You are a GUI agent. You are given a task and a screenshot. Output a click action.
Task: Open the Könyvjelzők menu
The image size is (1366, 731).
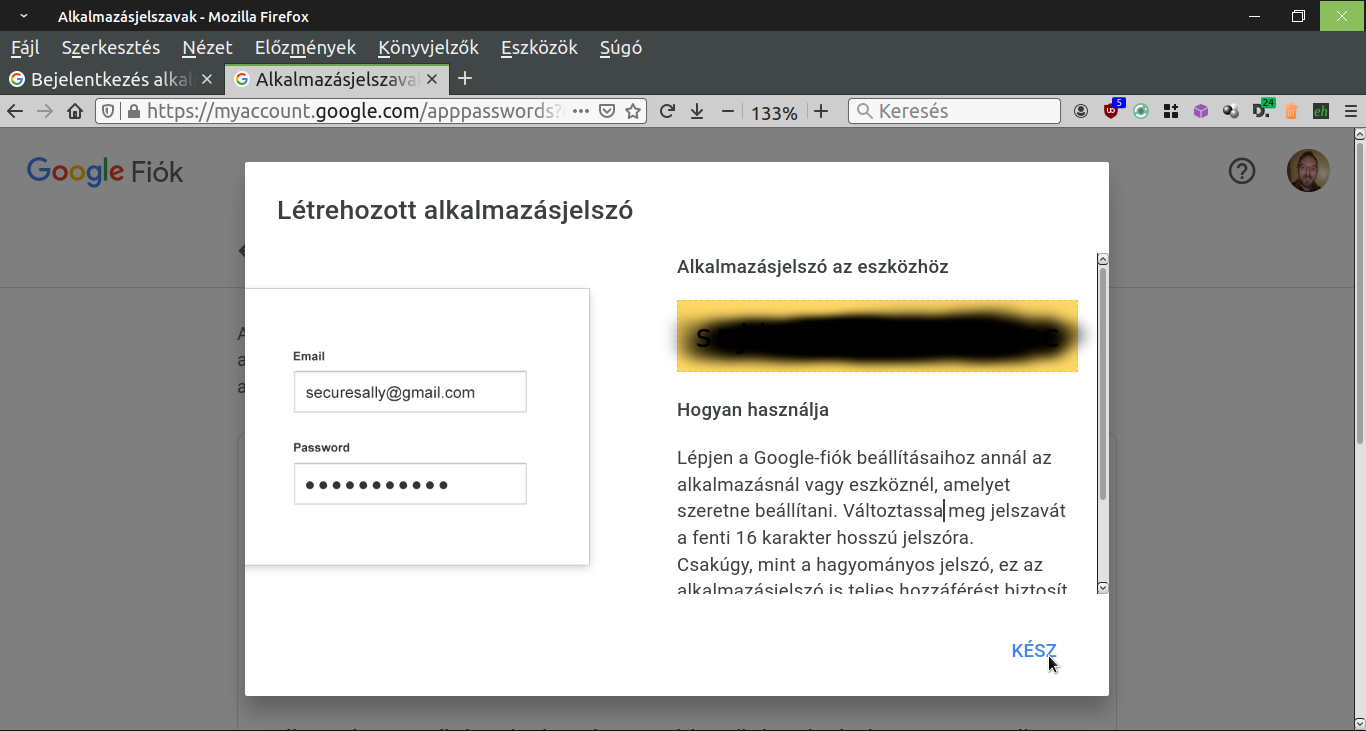428,47
